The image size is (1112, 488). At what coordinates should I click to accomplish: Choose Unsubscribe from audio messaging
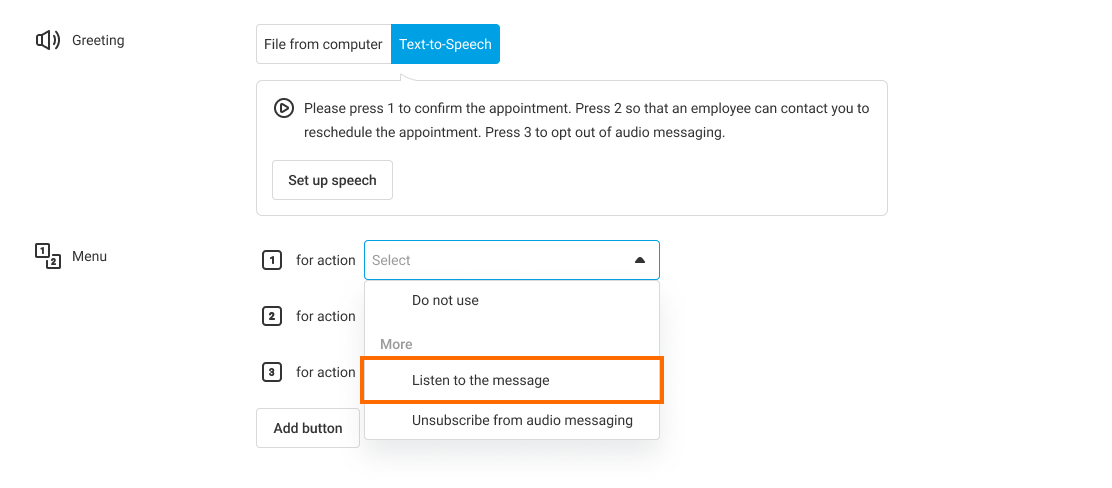coord(522,420)
